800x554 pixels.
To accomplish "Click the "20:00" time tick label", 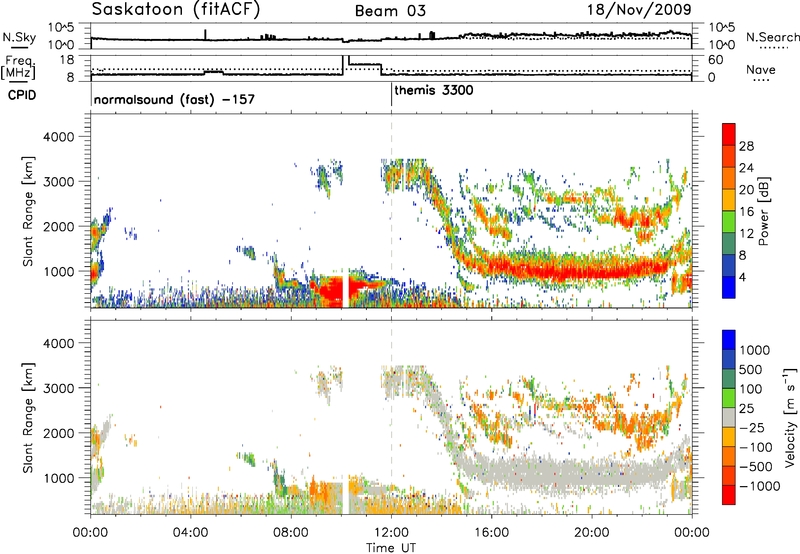I will 591,533.
